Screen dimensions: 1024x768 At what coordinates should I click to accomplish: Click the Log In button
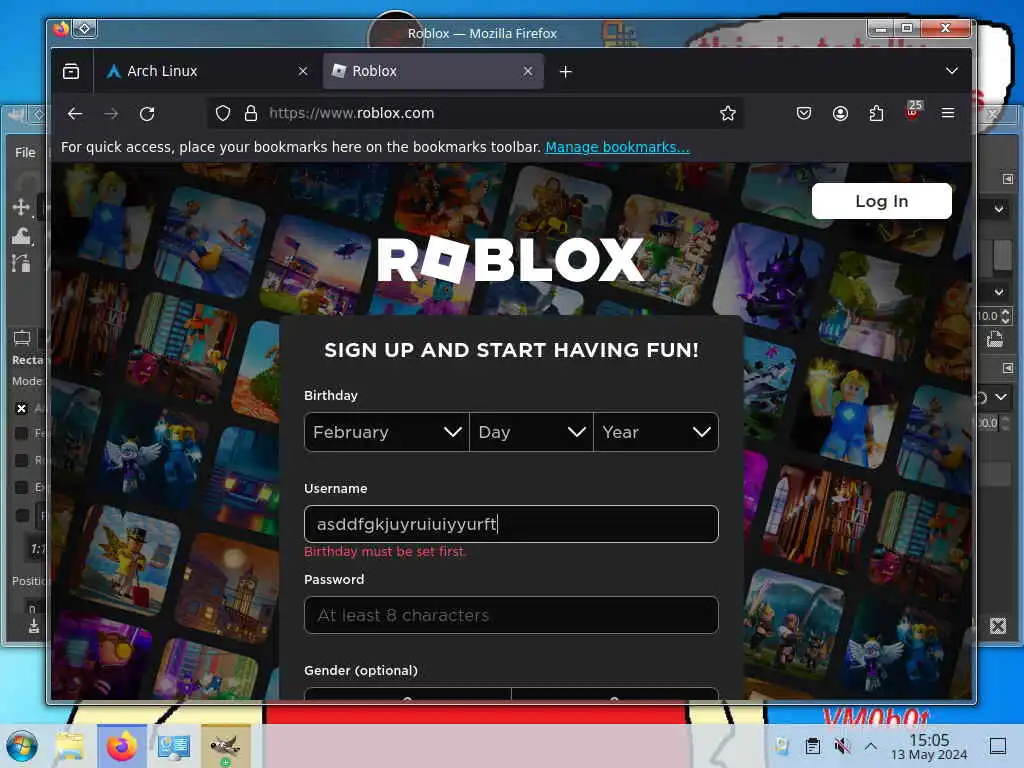[x=881, y=201]
